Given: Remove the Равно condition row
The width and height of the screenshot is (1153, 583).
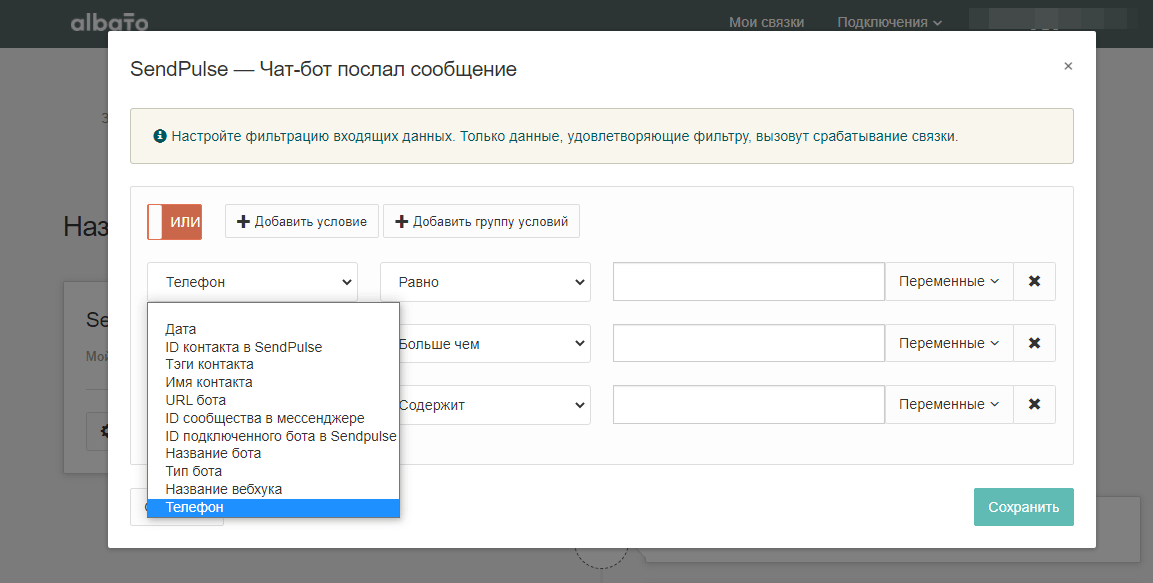Looking at the screenshot, I should [x=1034, y=282].
